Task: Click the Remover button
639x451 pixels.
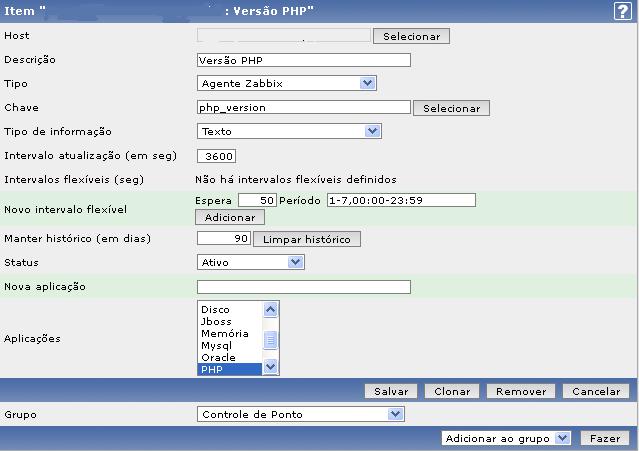Action: point(521,392)
